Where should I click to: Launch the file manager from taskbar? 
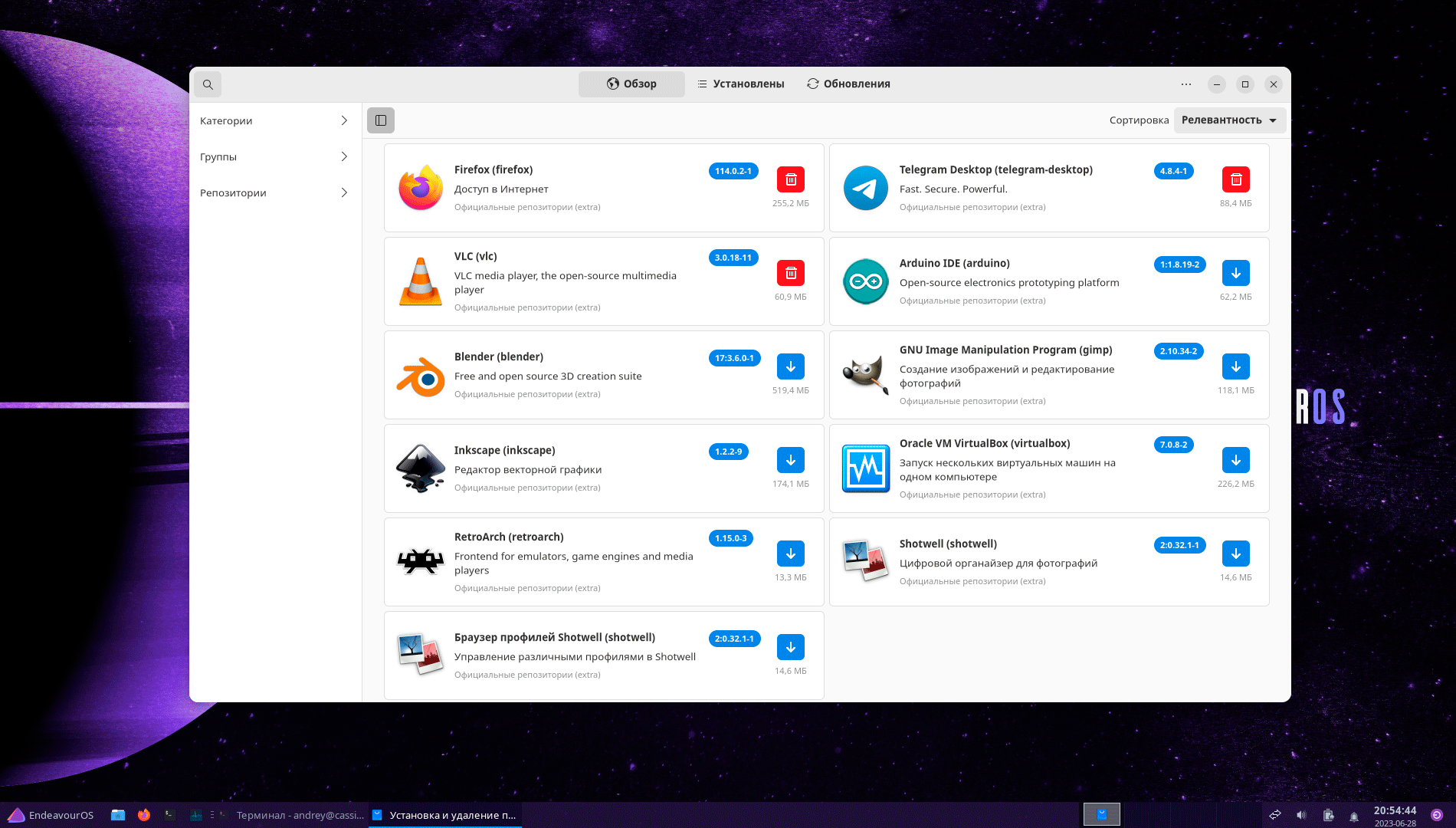(x=117, y=815)
